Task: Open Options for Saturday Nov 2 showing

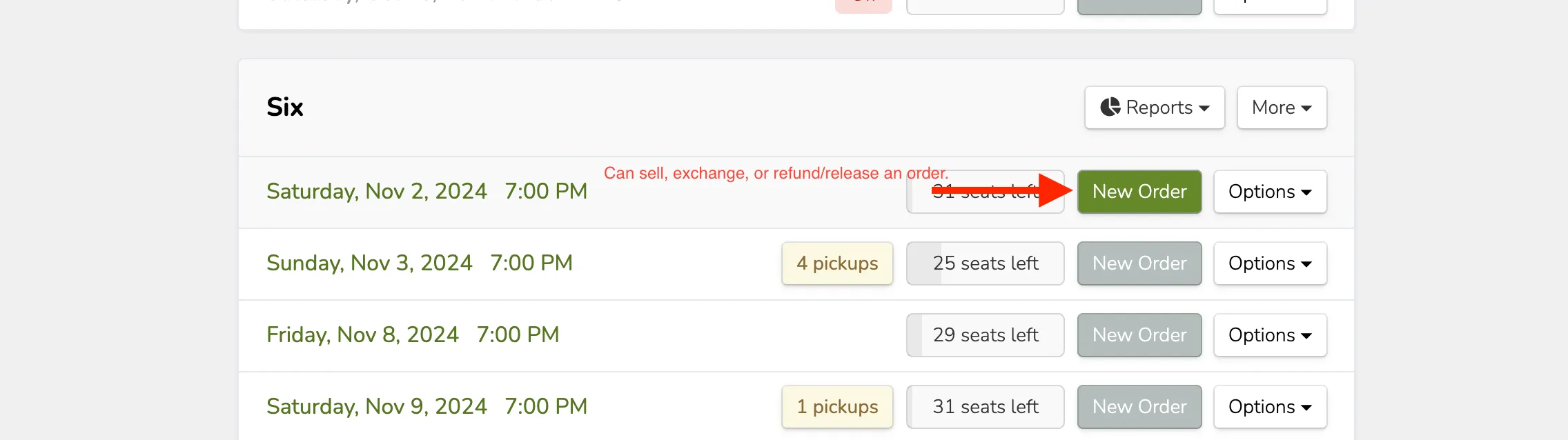Action: click(1270, 192)
